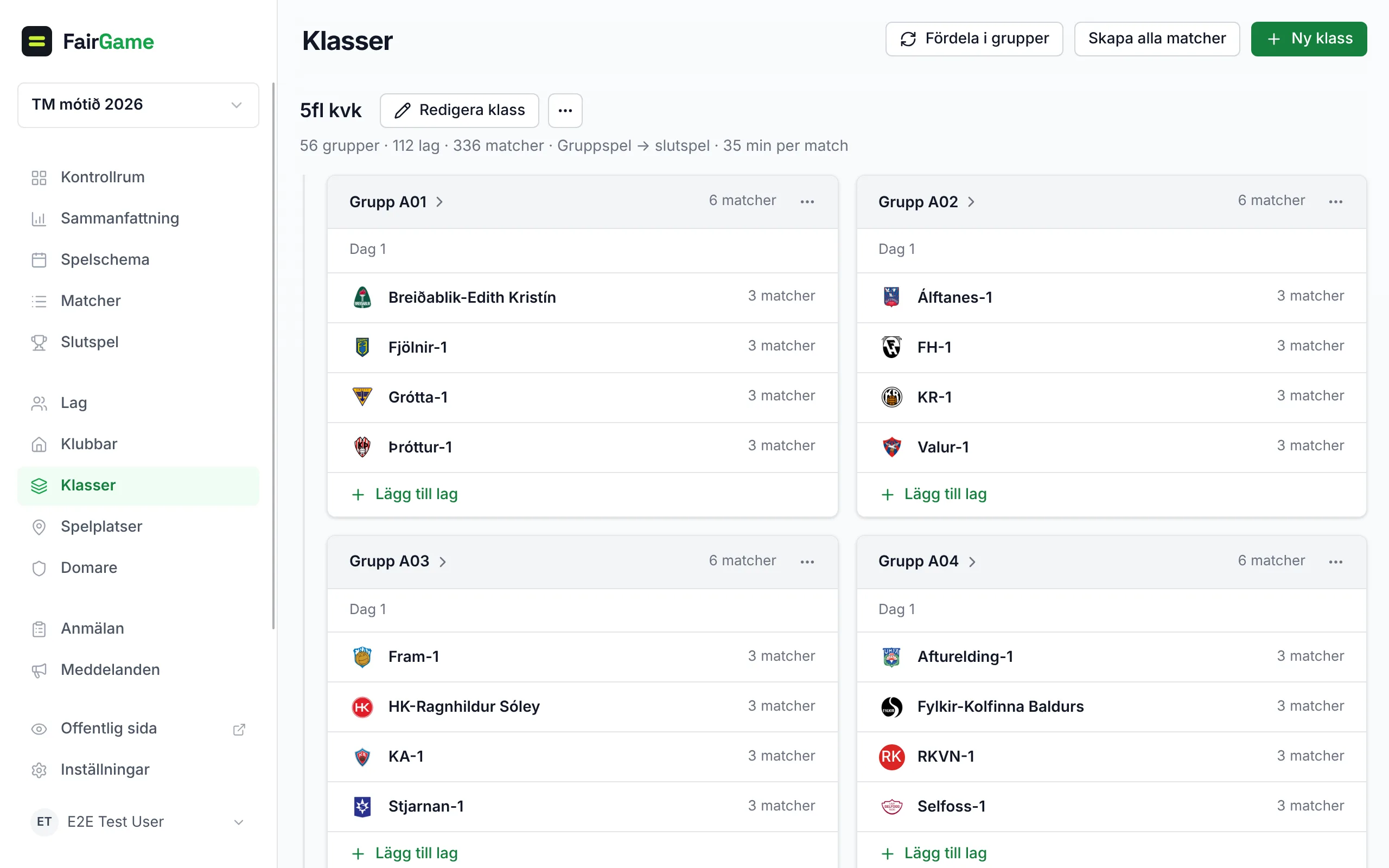
Task: Click the Lag people icon
Action: pos(39,403)
